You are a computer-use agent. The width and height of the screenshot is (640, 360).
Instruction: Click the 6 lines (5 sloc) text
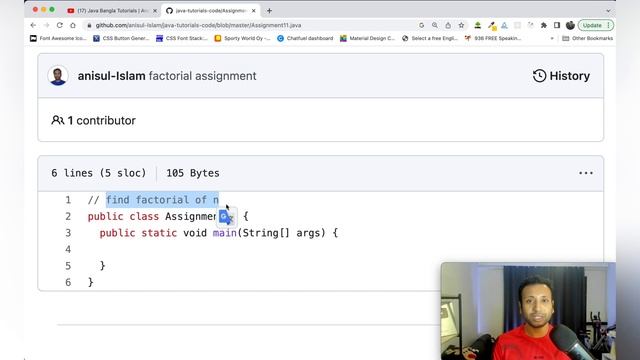coord(99,173)
